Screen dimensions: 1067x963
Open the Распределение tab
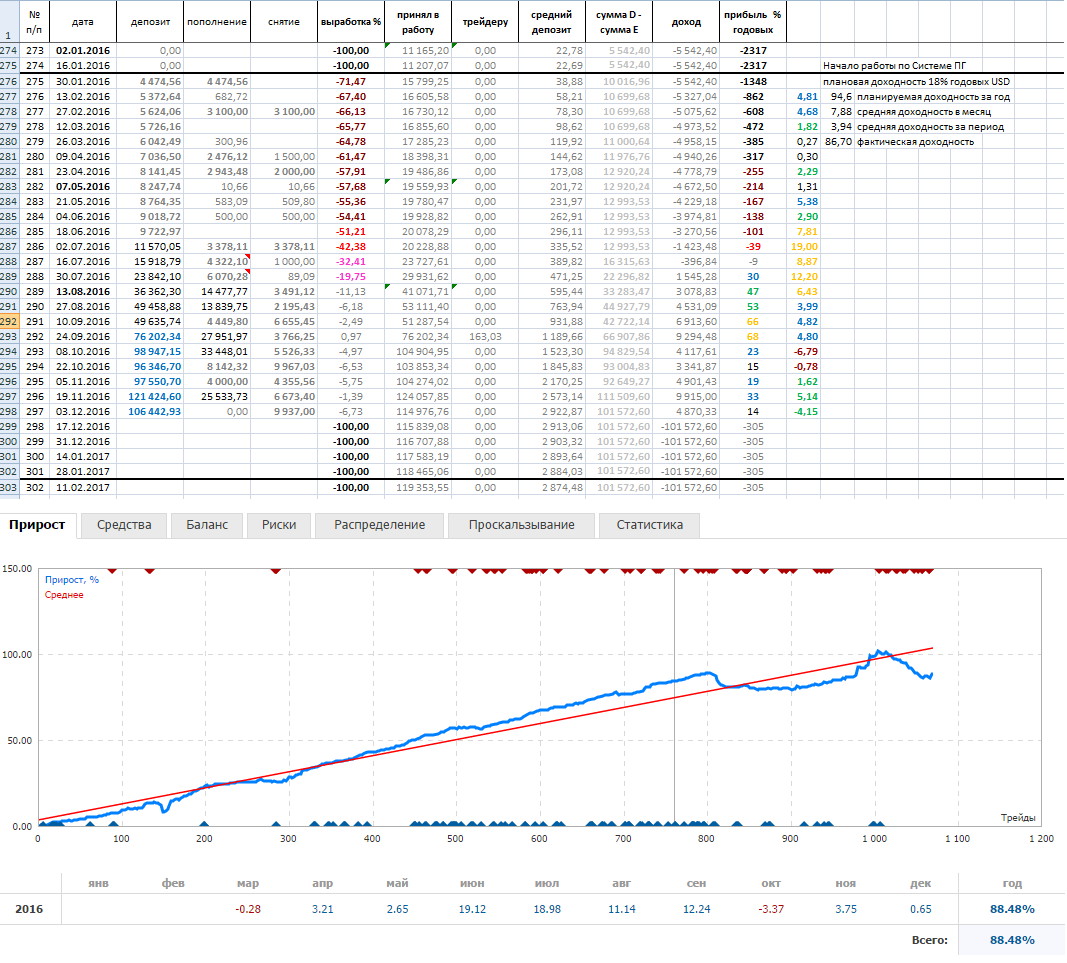[x=379, y=525]
